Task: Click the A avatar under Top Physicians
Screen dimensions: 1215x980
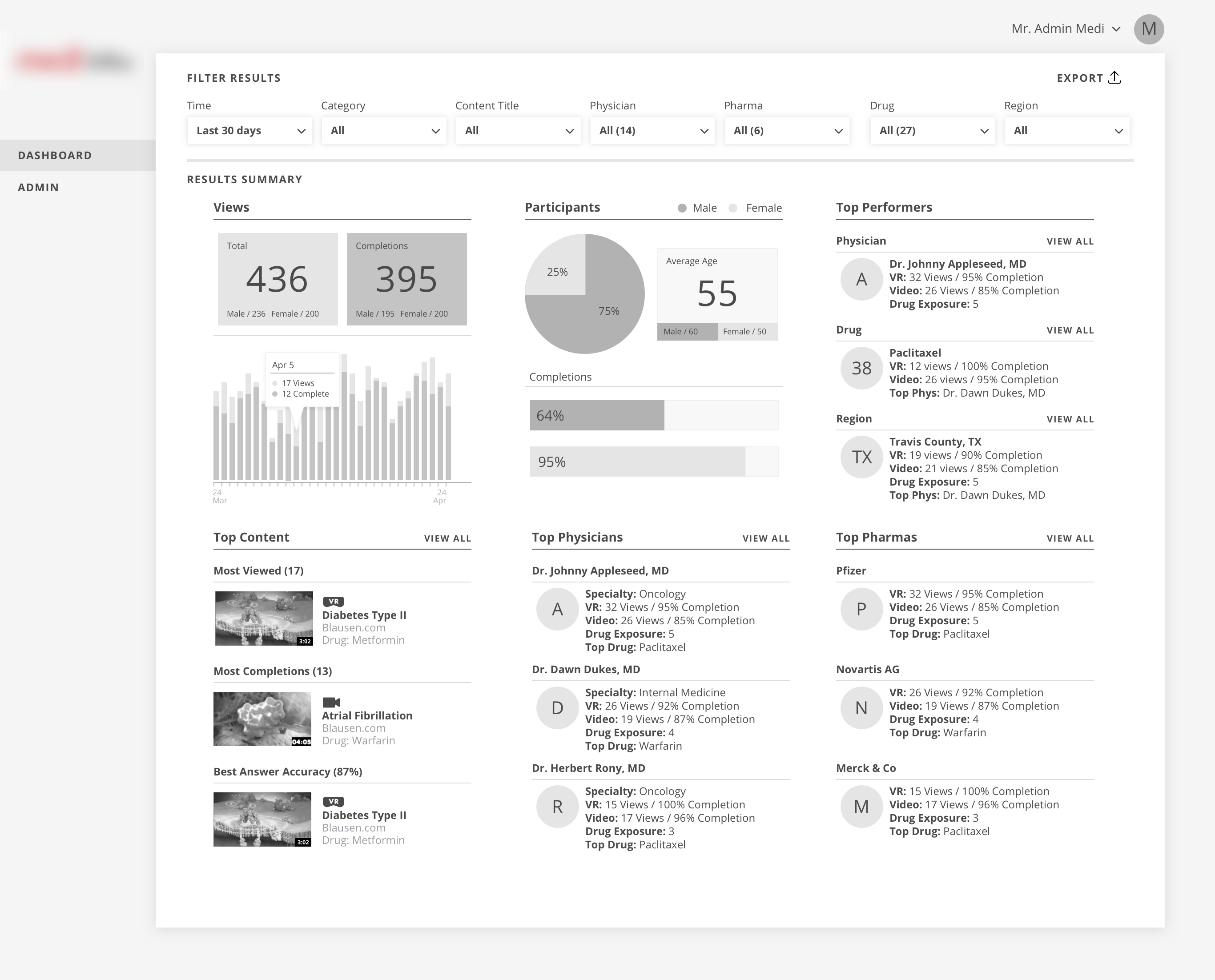Action: coord(557,609)
